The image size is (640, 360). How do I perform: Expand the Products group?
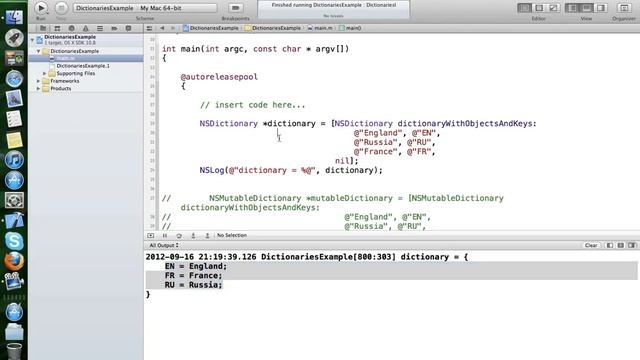(x=38, y=88)
